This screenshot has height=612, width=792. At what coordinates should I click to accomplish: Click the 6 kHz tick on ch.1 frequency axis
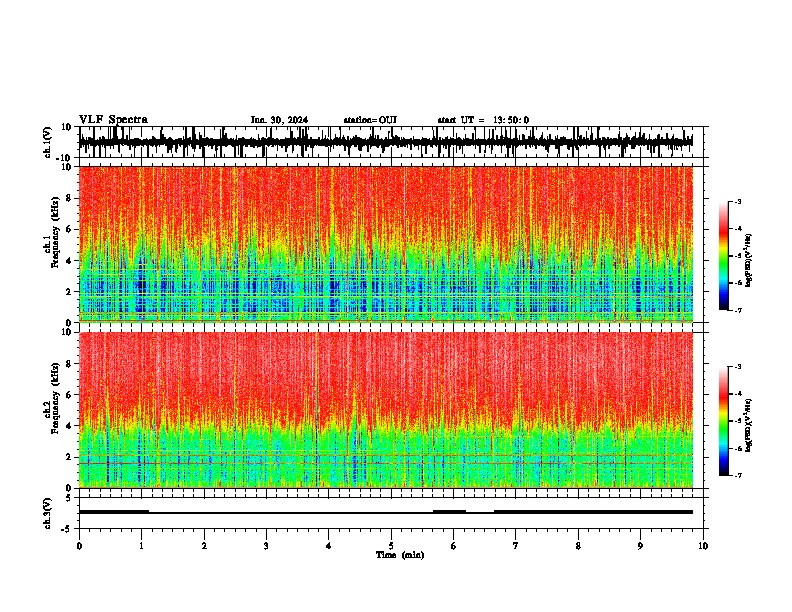click(x=69, y=229)
